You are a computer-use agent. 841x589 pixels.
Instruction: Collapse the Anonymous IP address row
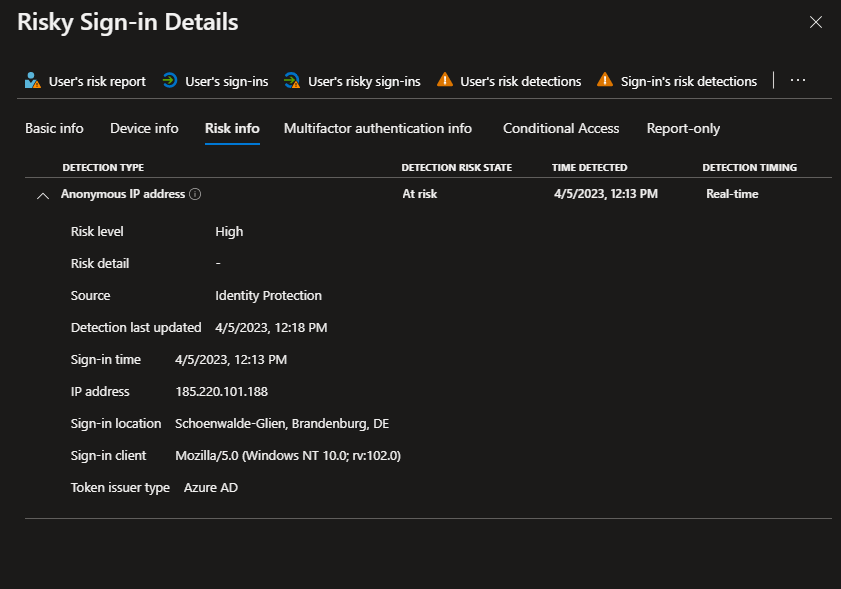coord(42,195)
